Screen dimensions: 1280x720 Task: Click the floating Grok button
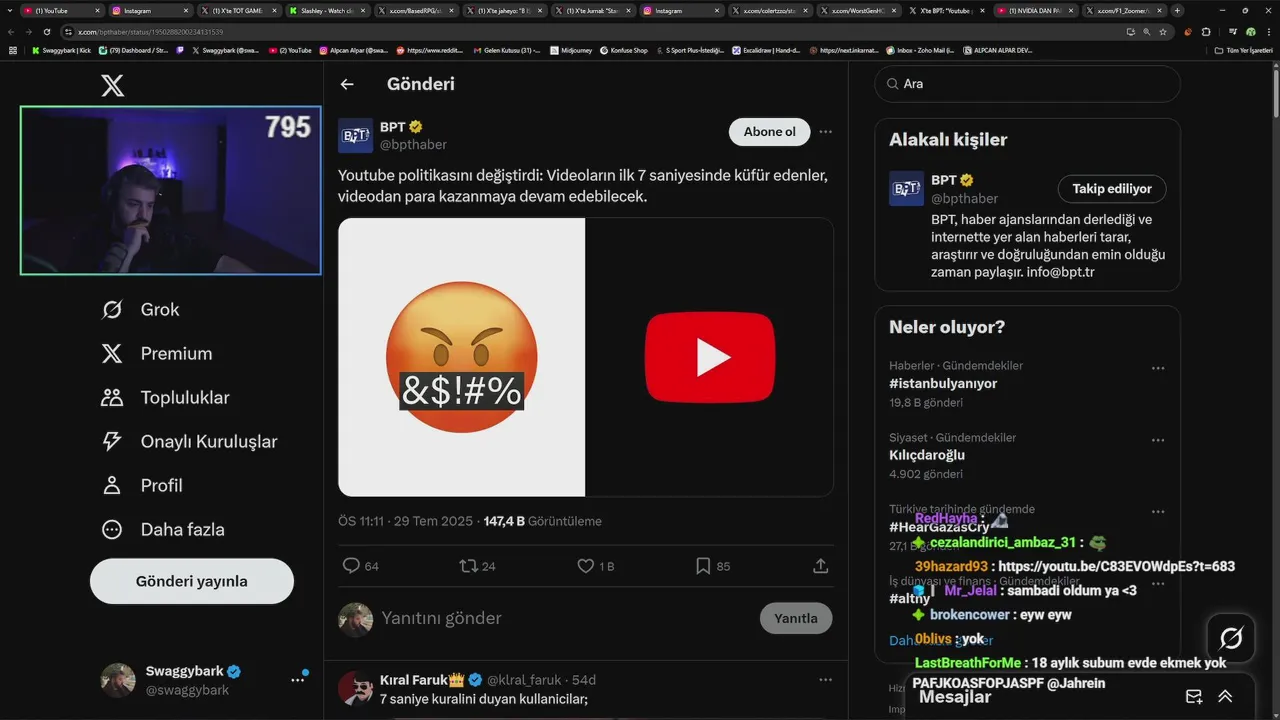[x=1231, y=638]
